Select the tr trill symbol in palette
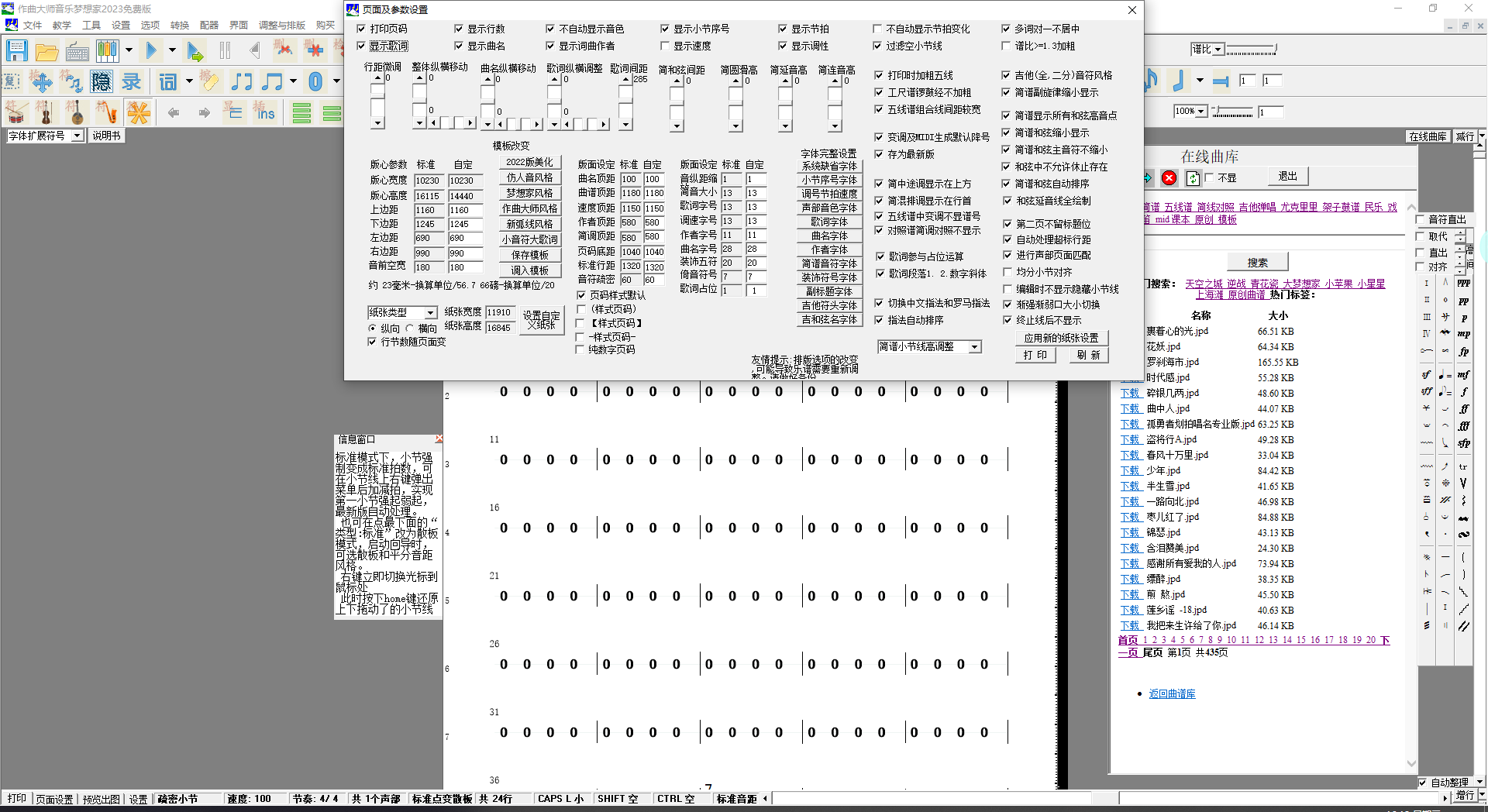Image resolution: width=1488 pixels, height=812 pixels. (1463, 466)
